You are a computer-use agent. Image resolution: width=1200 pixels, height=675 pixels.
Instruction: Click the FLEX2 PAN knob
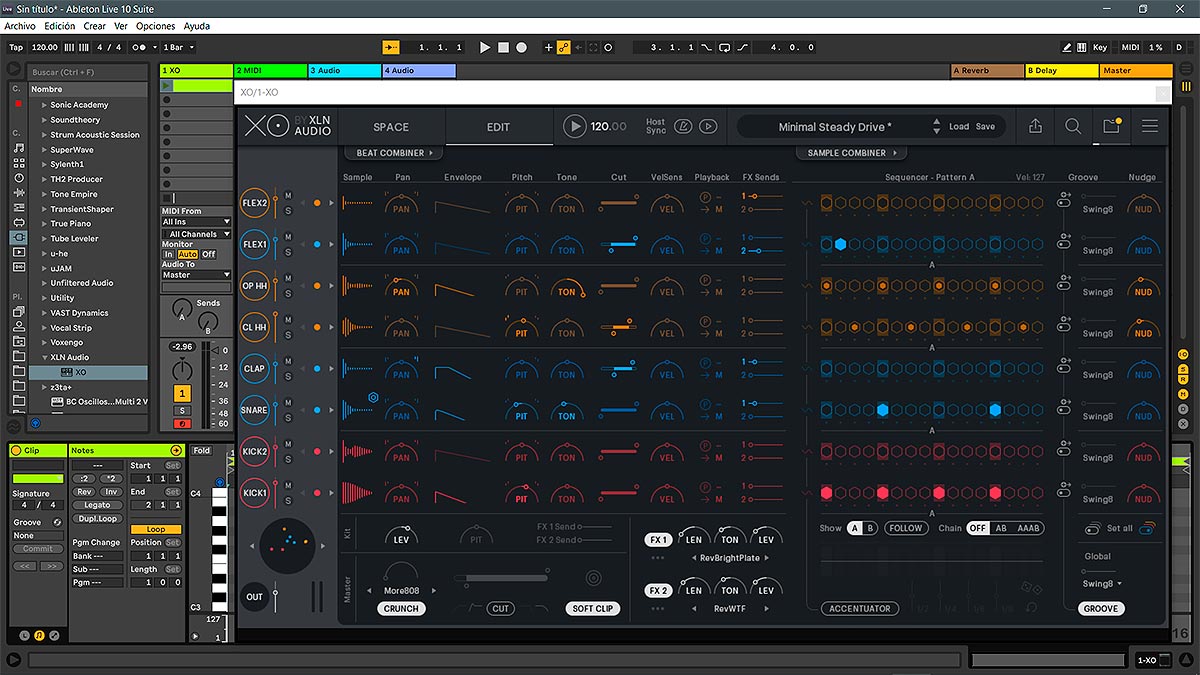(x=401, y=206)
